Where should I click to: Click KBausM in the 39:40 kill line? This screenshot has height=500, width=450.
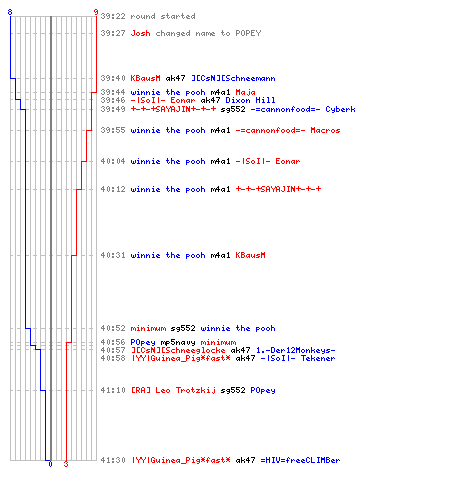click(x=145, y=78)
